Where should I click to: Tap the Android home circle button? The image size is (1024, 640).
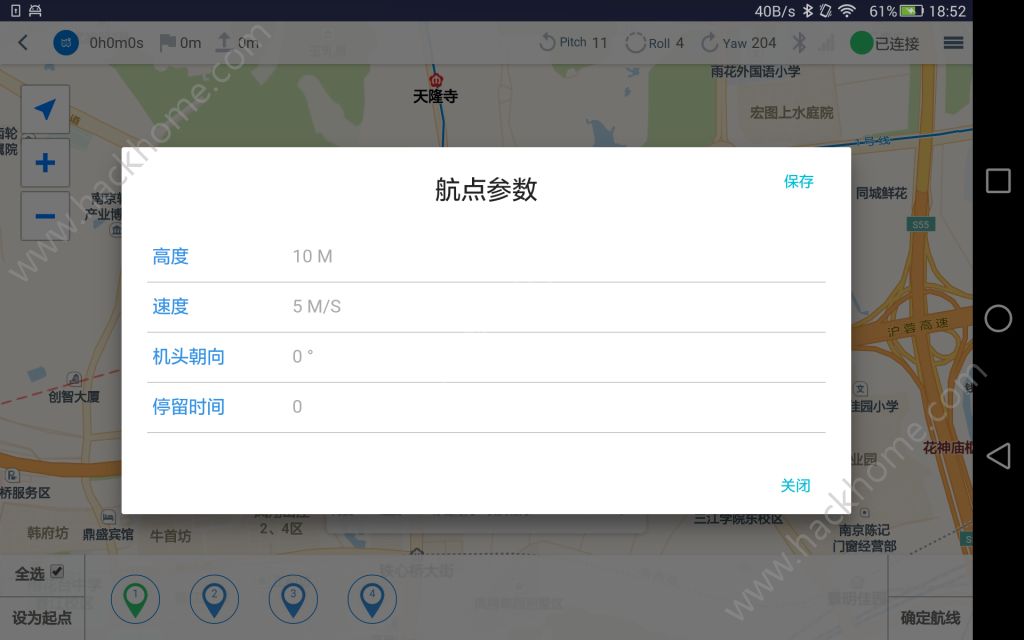click(x=998, y=319)
